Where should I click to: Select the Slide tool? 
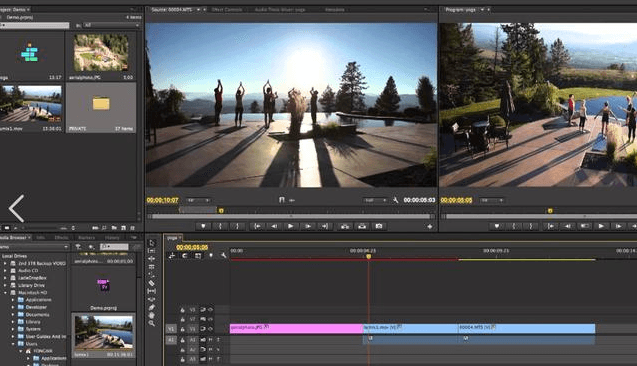152,299
